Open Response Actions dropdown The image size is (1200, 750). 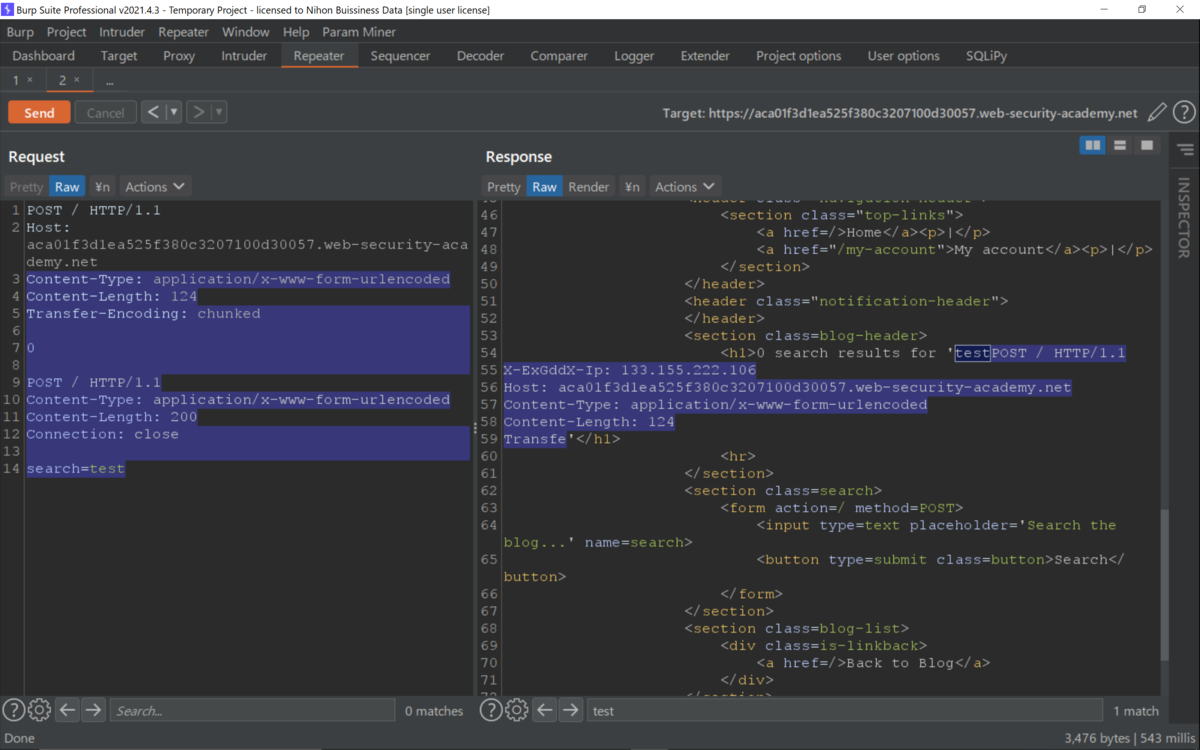click(685, 186)
